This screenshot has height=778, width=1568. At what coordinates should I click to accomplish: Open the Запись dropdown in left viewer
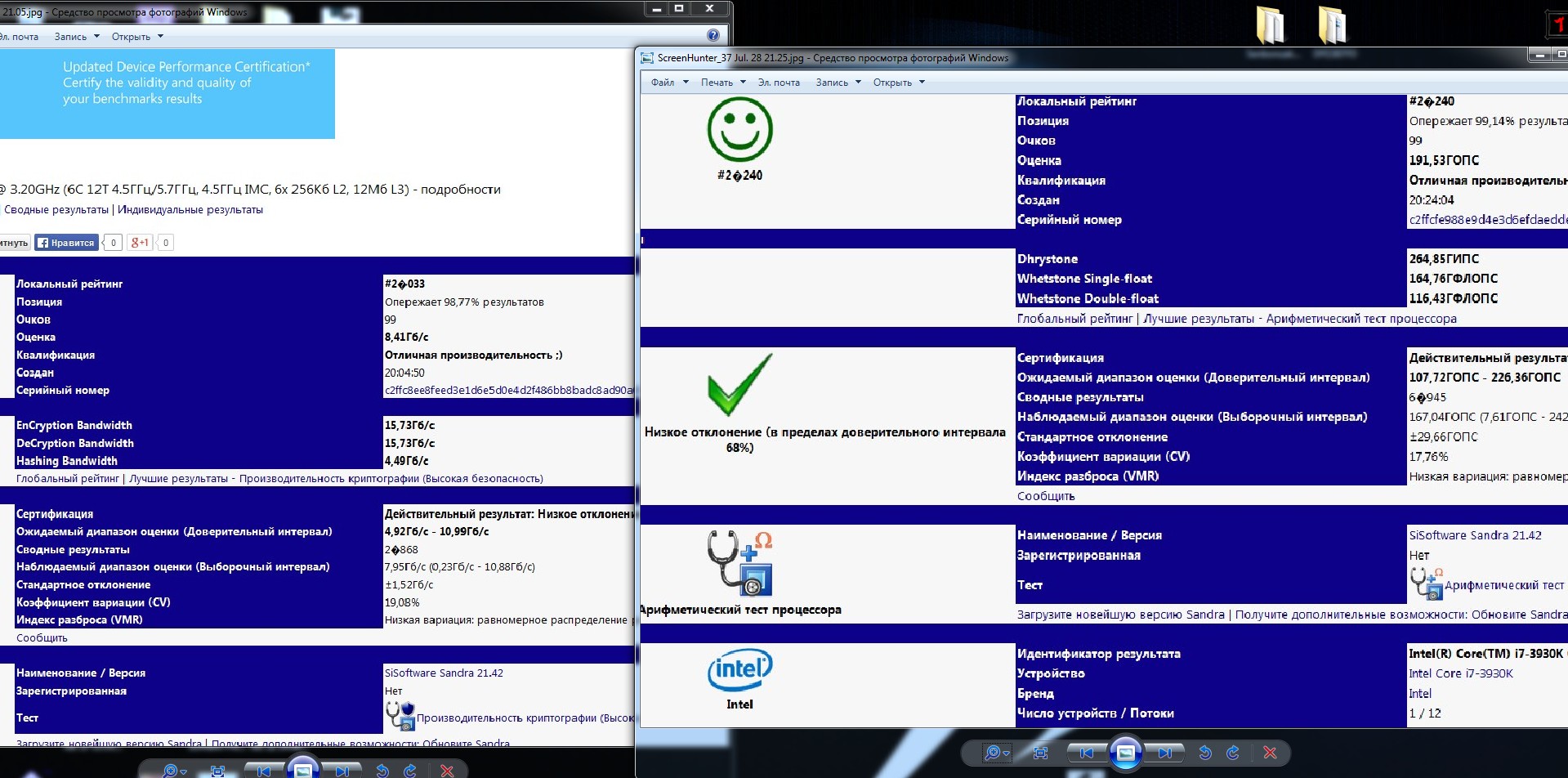pyautogui.click(x=77, y=37)
